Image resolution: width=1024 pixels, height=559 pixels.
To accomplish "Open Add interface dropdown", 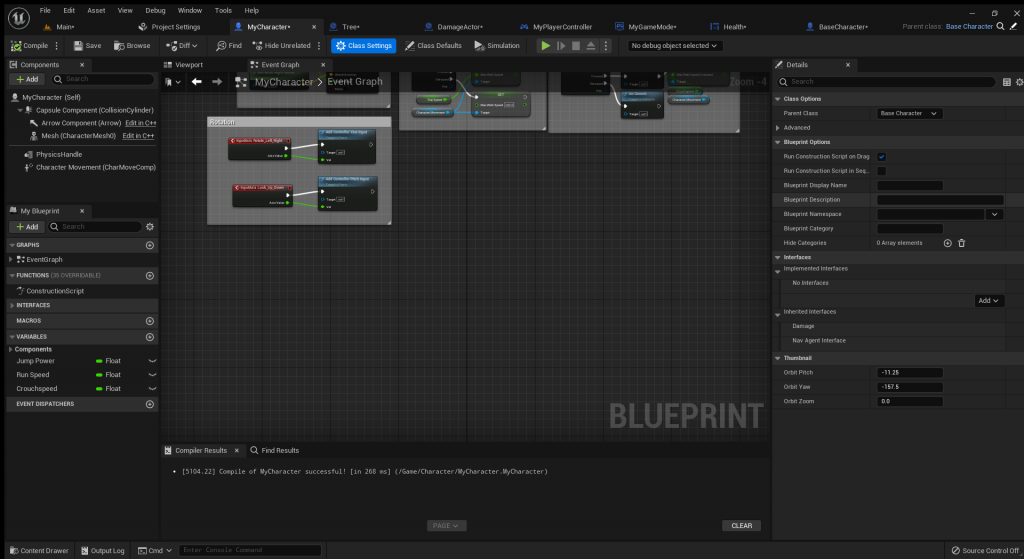I will (989, 300).
